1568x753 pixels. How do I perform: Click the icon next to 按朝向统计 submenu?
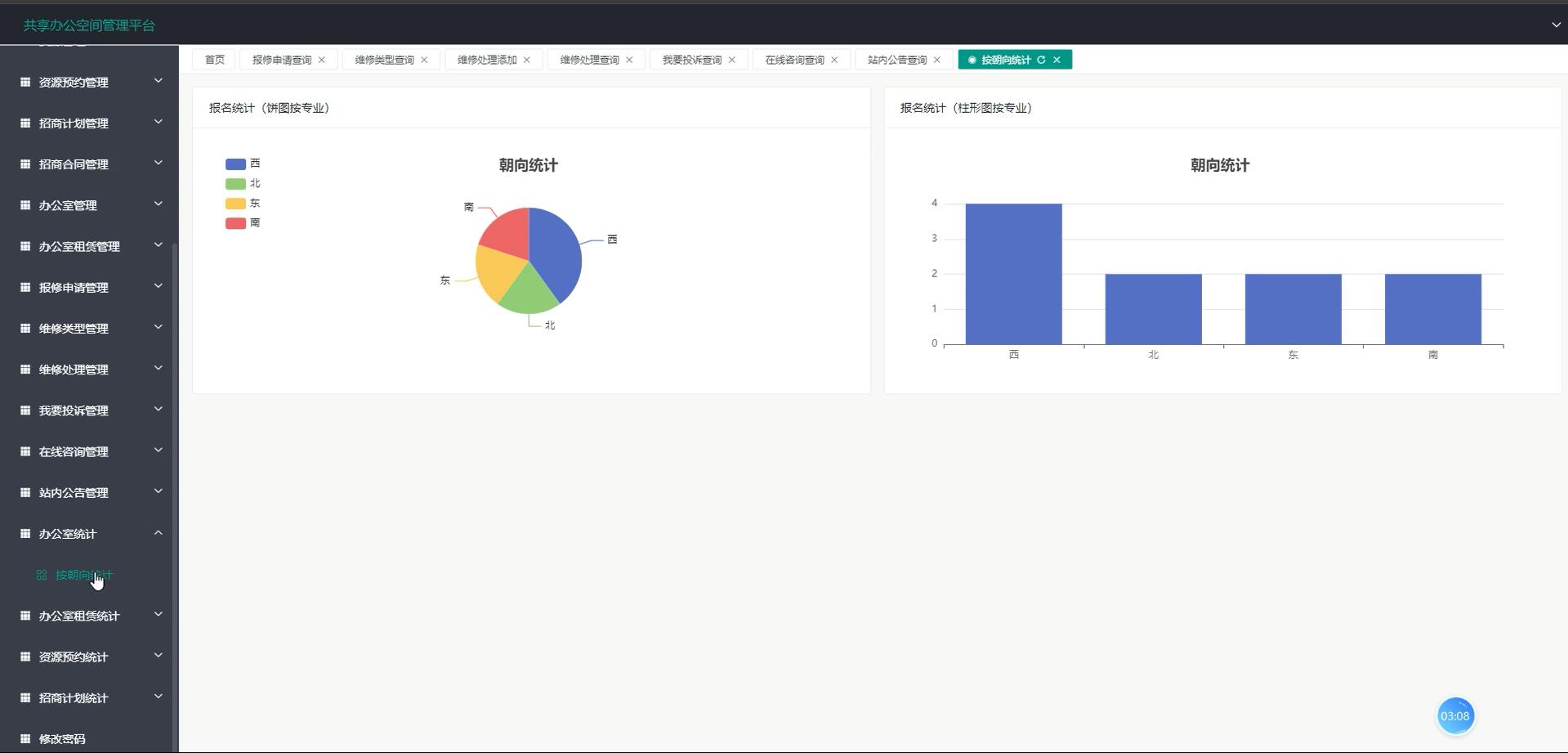click(42, 575)
